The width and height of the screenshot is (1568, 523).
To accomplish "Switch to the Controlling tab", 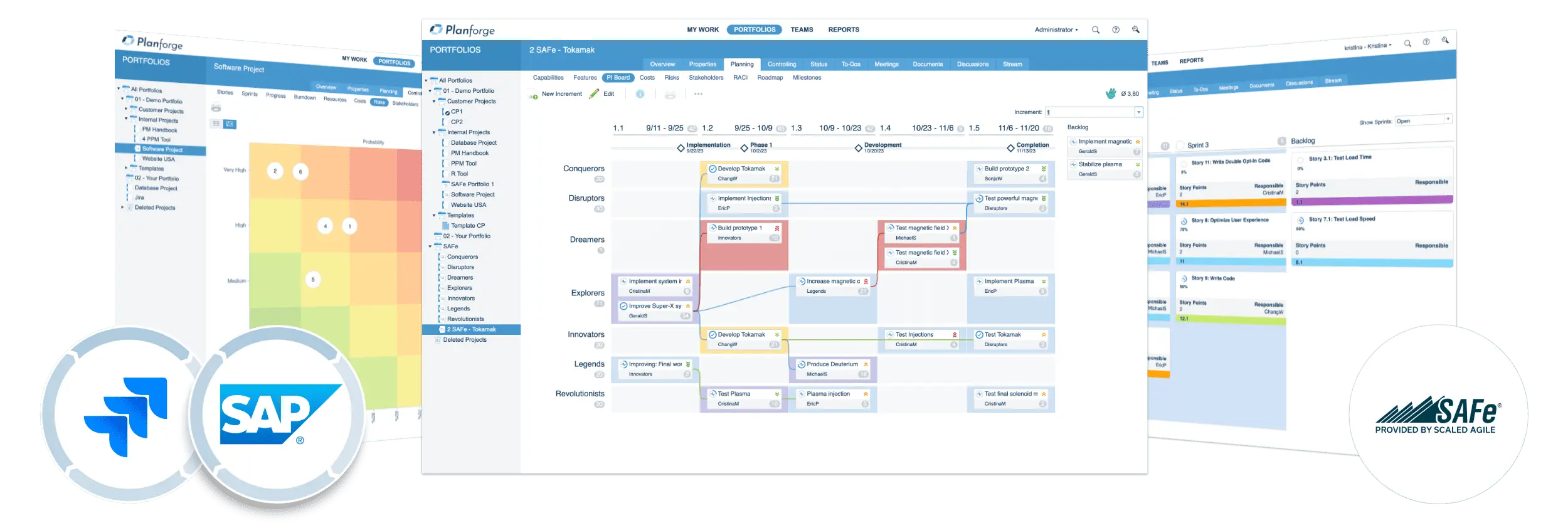I will point(781,65).
